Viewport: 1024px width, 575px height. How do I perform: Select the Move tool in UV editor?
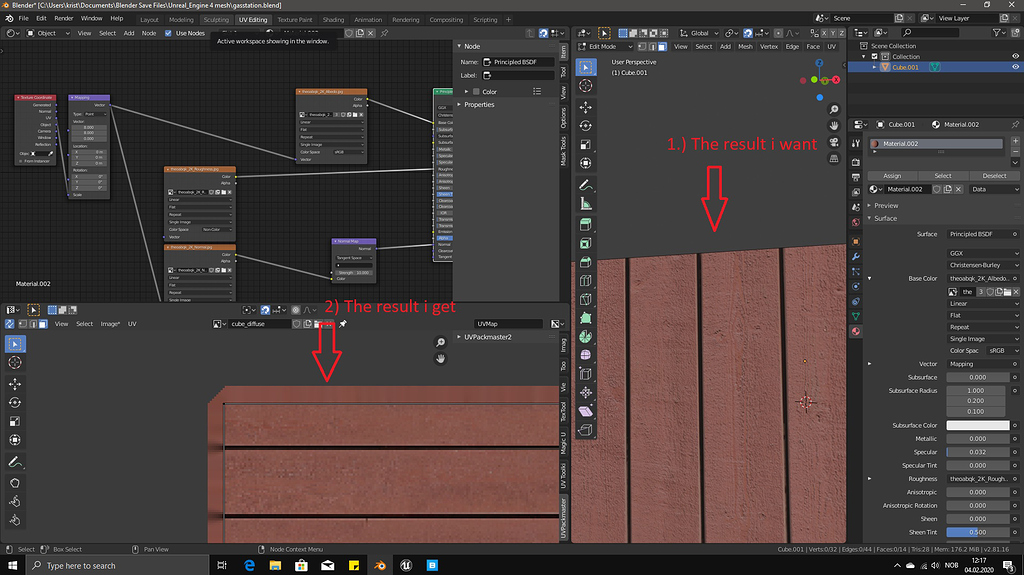(x=15, y=384)
